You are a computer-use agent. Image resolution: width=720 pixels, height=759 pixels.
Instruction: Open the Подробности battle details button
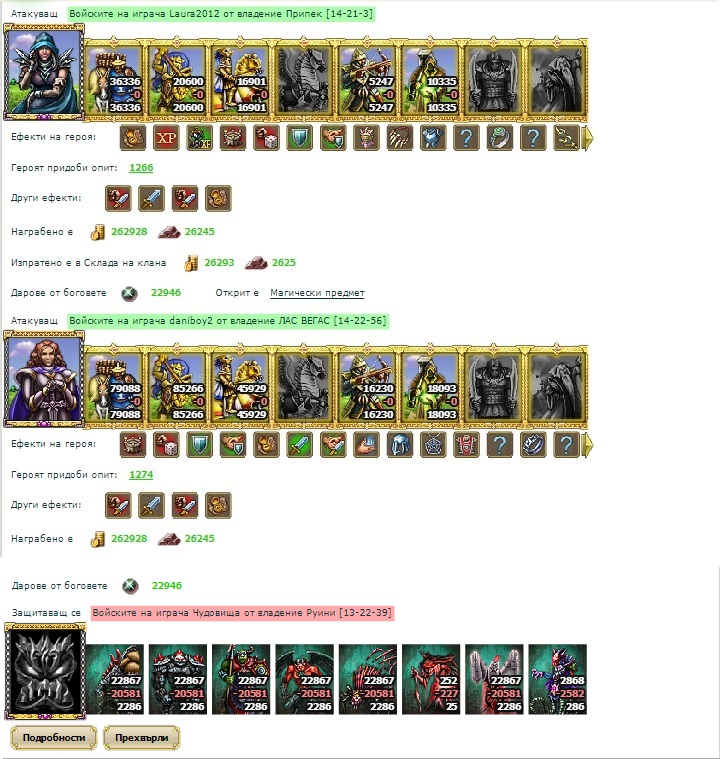(x=54, y=738)
